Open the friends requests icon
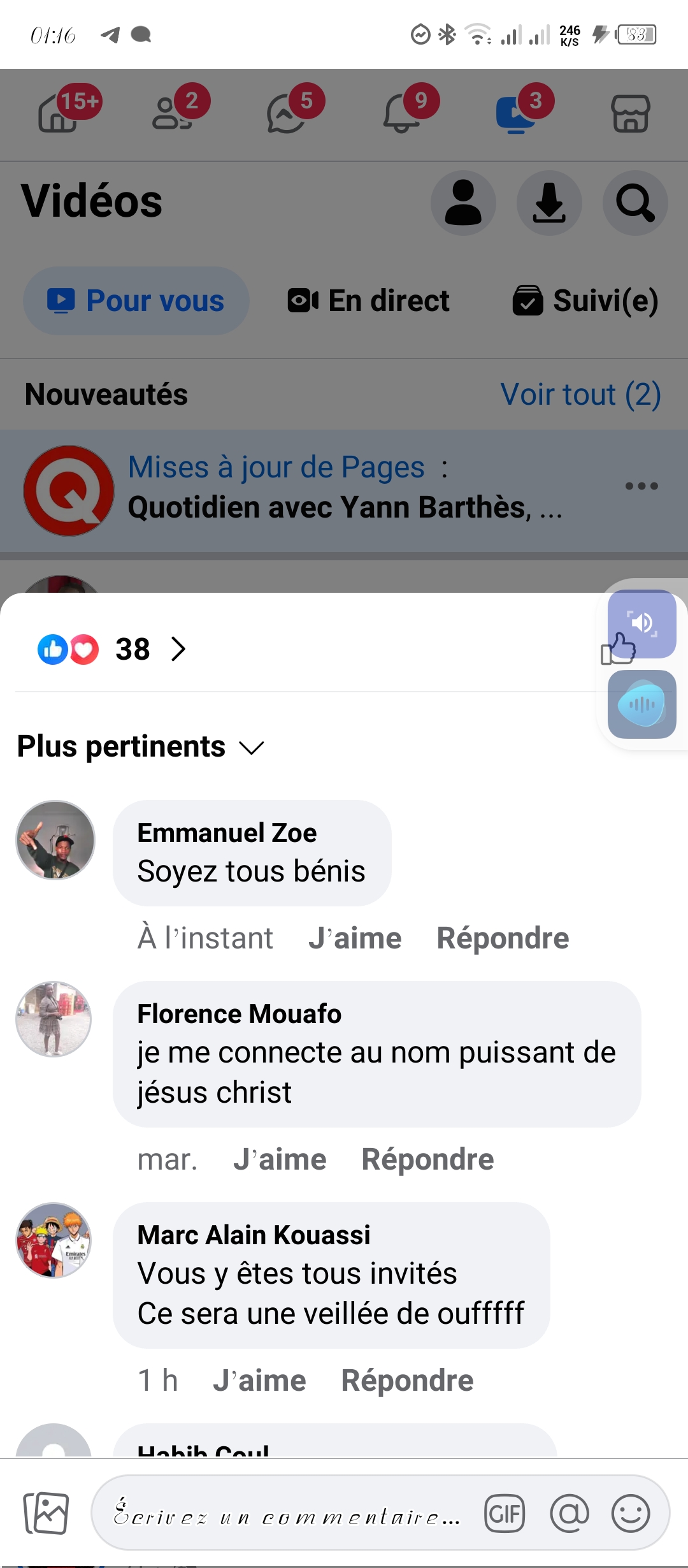This screenshot has height=1568, width=688. pyautogui.click(x=172, y=113)
